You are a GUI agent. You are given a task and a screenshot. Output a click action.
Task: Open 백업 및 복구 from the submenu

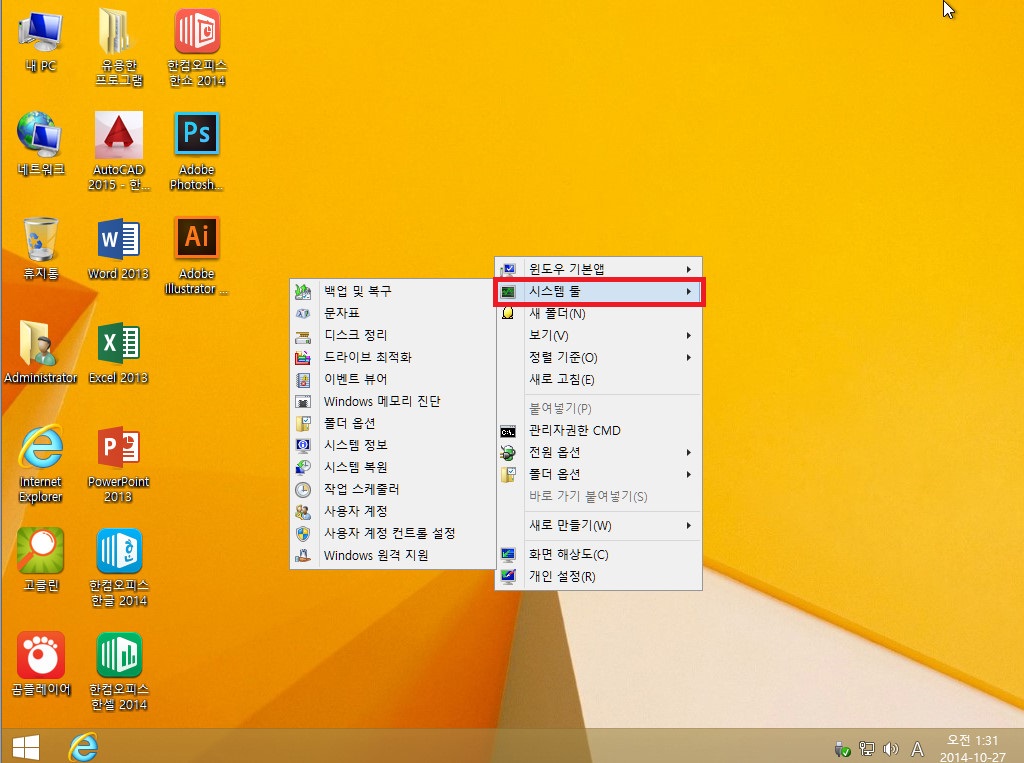tap(392, 291)
